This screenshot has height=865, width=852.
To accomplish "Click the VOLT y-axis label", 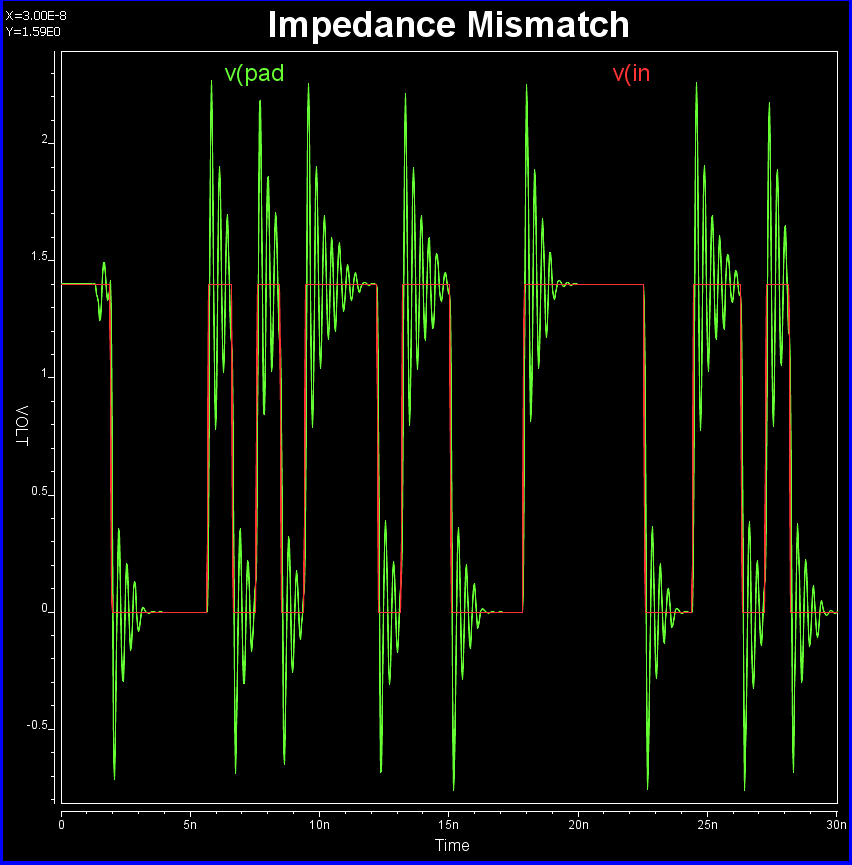I will click(x=20, y=427).
